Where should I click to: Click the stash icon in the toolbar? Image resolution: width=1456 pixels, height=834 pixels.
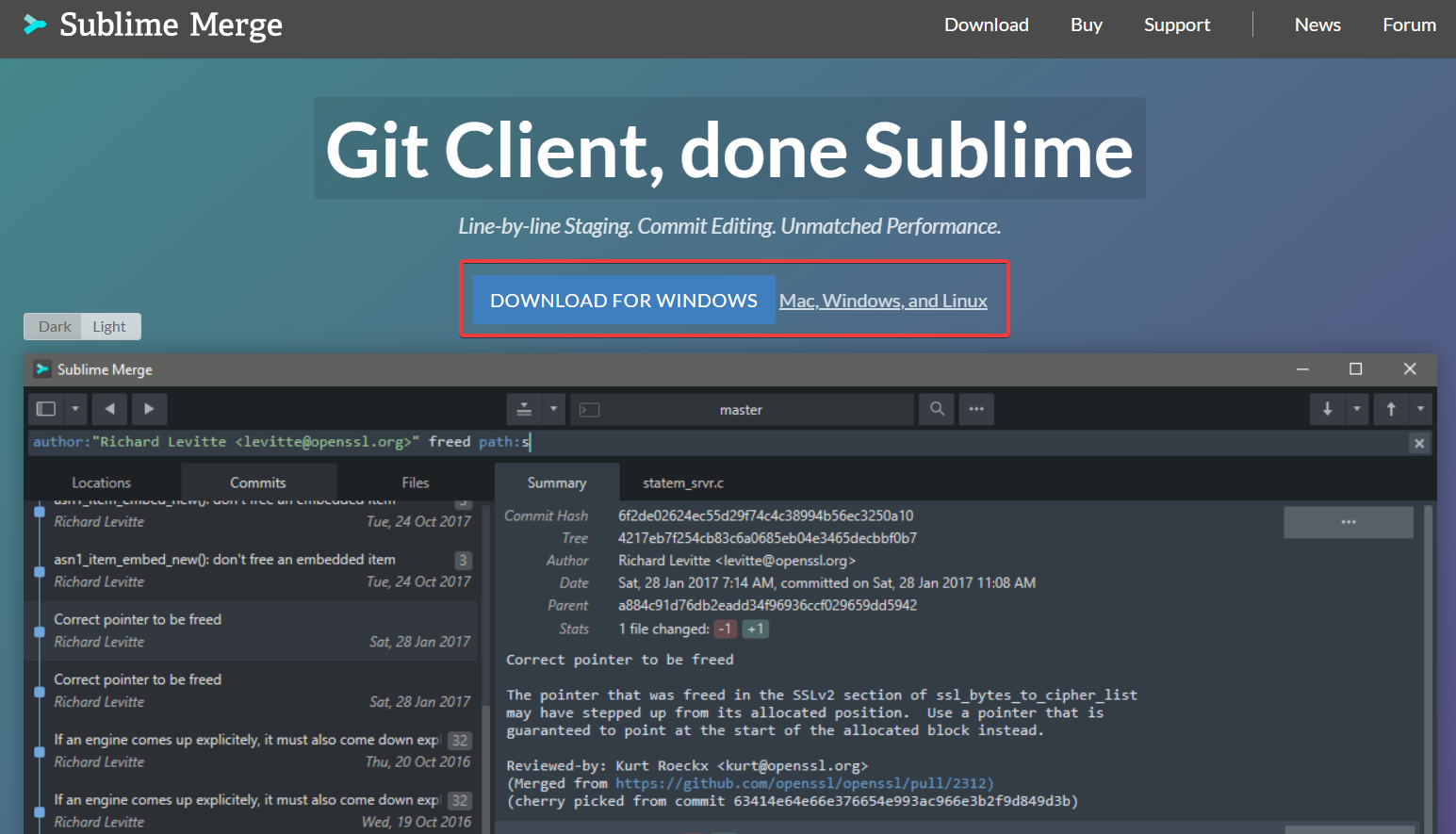(524, 409)
